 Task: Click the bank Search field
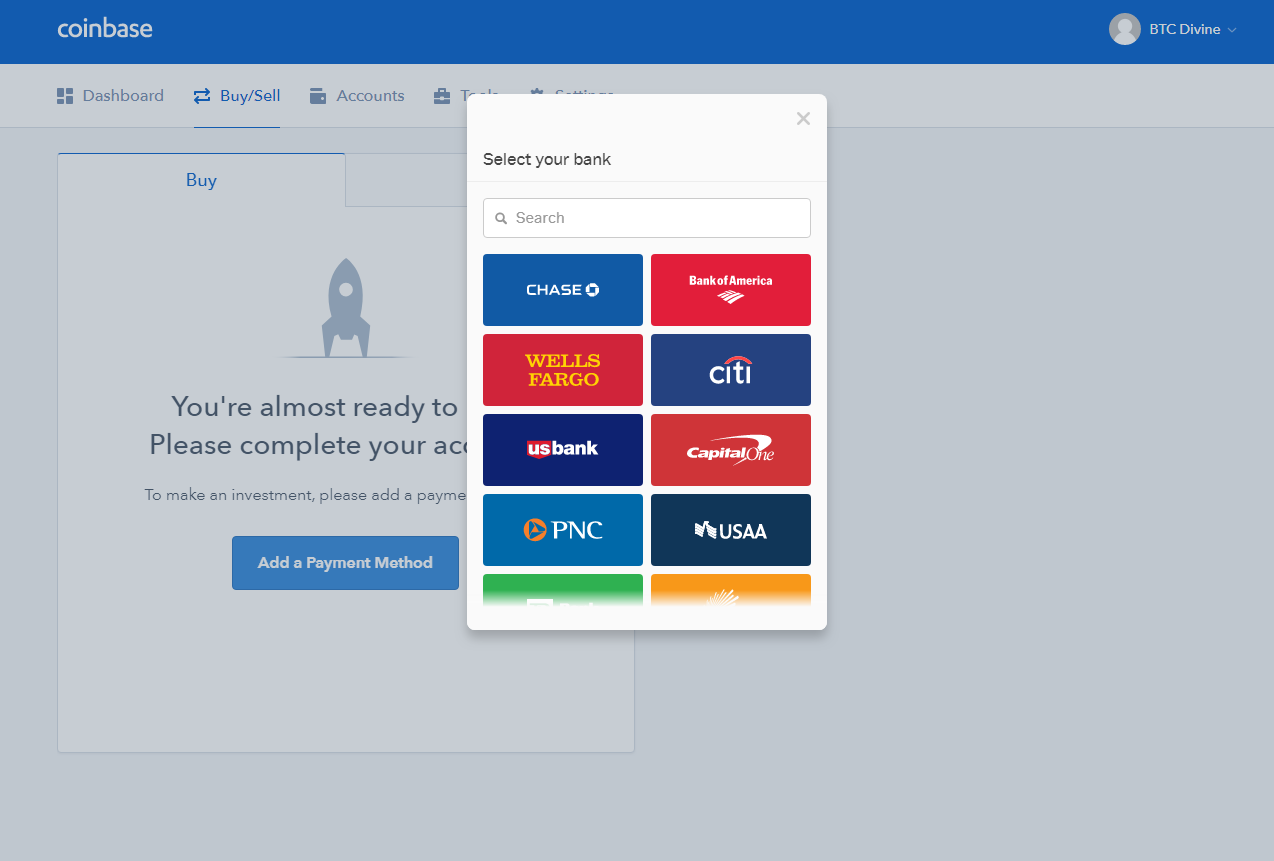pyautogui.click(x=647, y=218)
